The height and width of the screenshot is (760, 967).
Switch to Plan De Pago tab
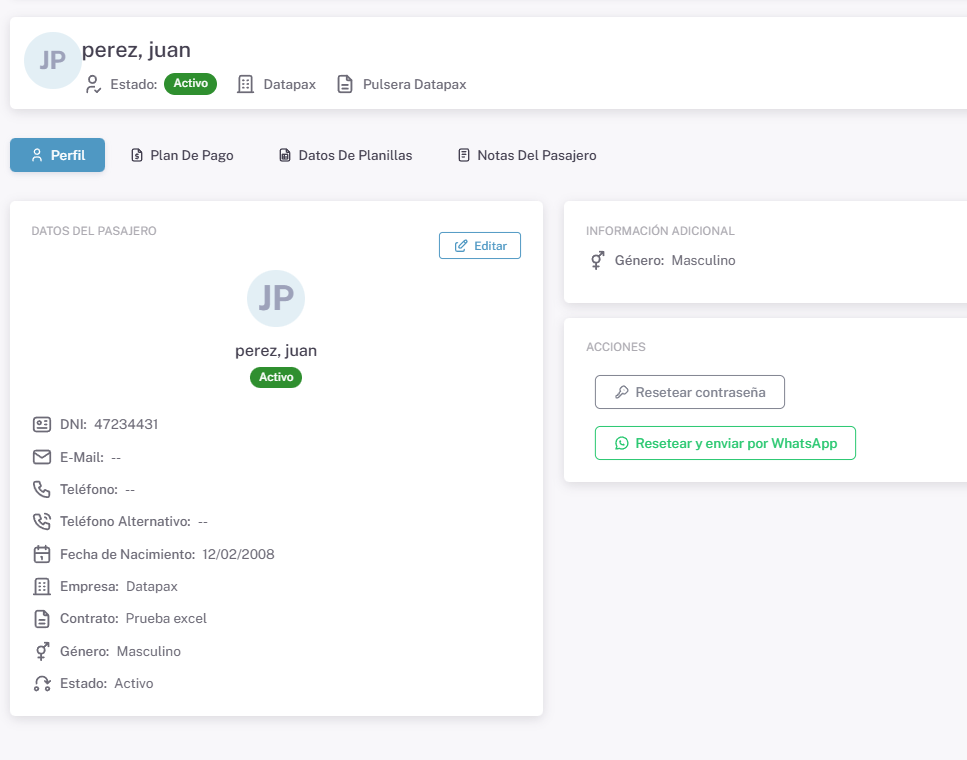(x=182, y=155)
